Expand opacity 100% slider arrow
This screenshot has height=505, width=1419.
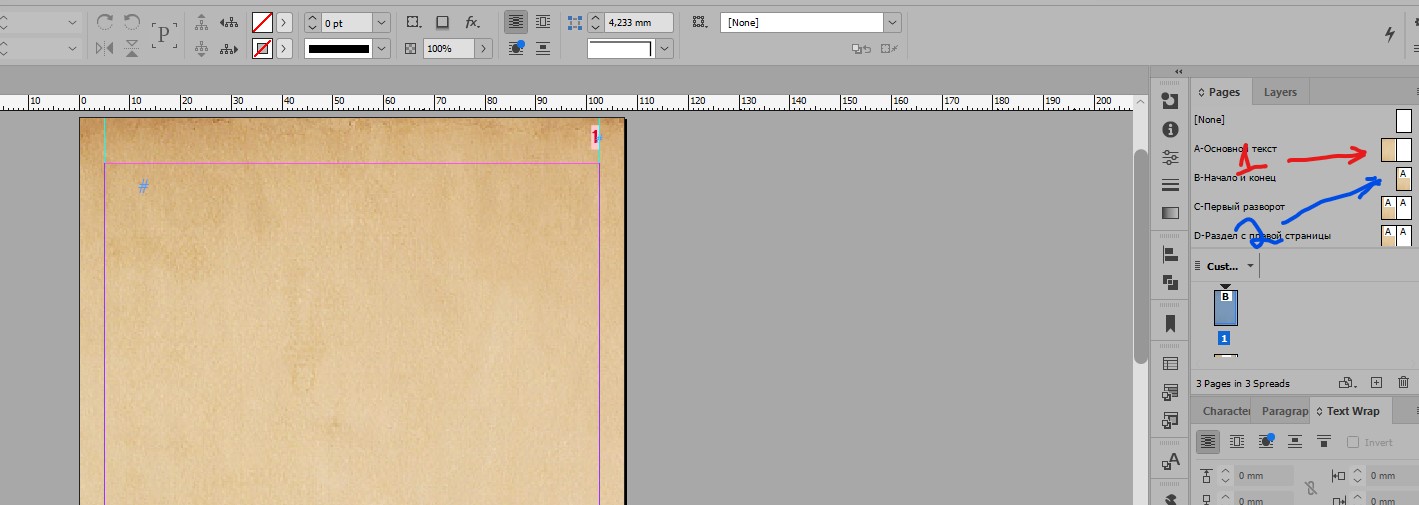click(x=484, y=48)
